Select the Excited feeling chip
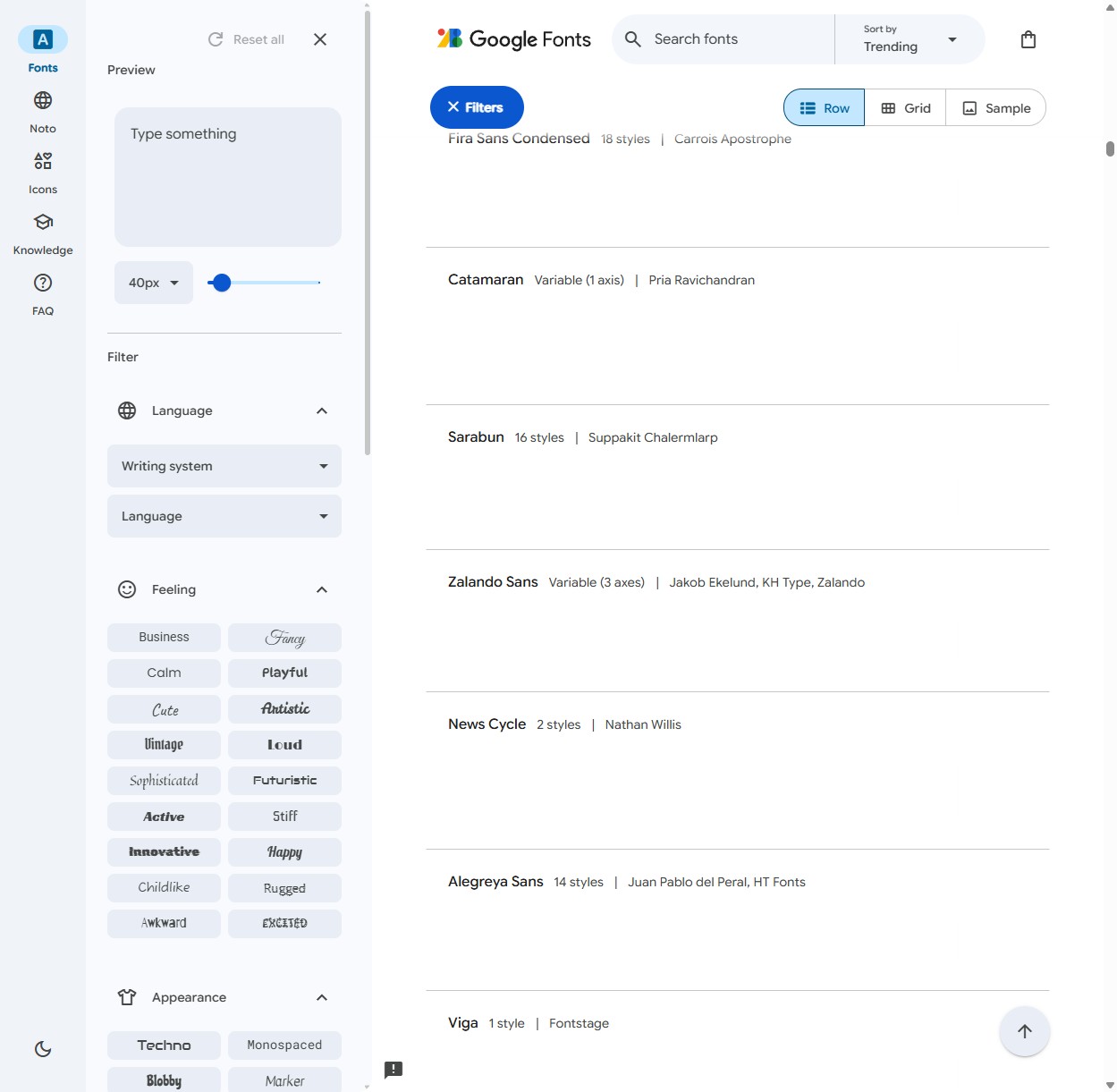This screenshot has height=1092, width=1117. tap(284, 924)
